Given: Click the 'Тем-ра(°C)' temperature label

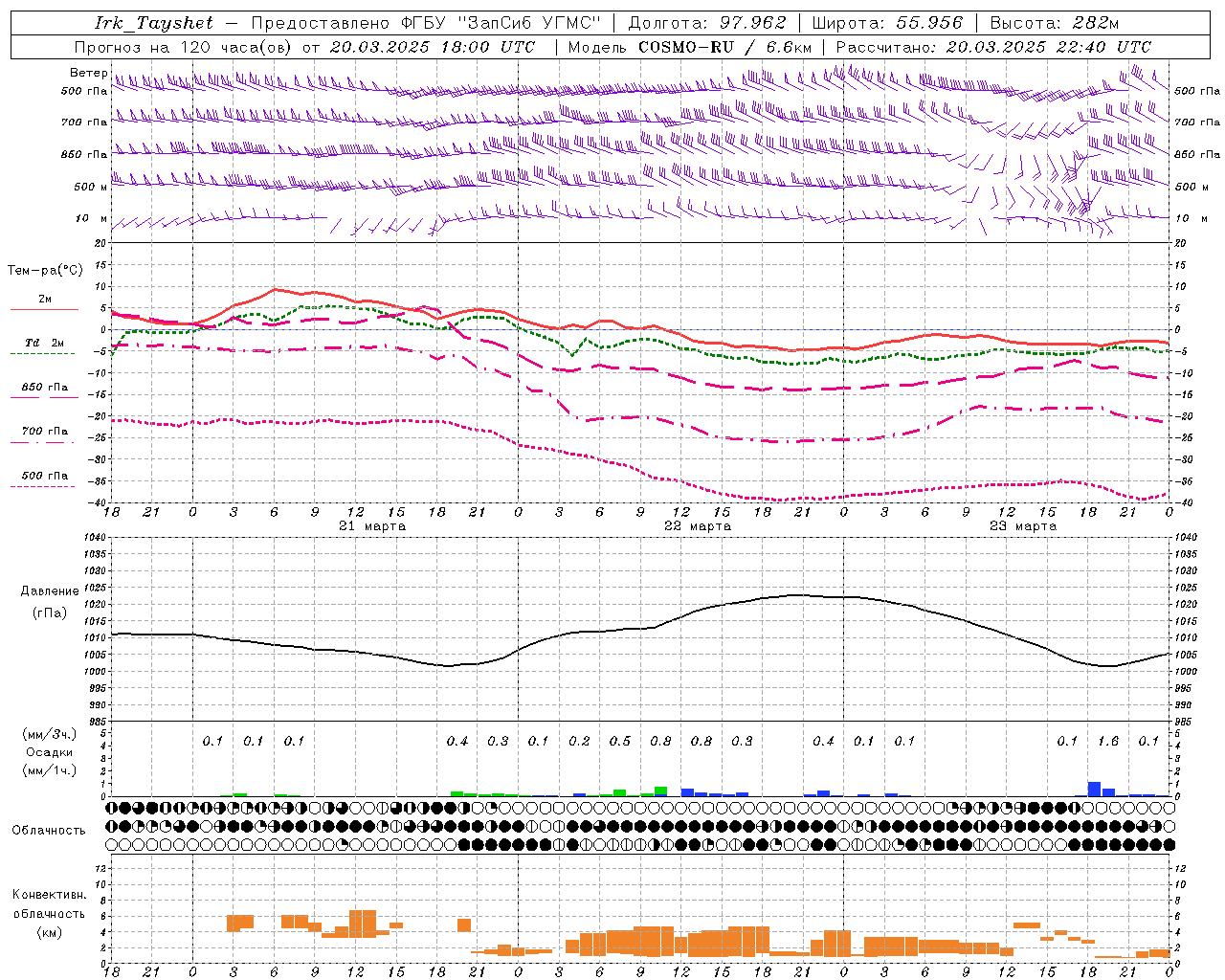Looking at the screenshot, I should pos(45,271).
